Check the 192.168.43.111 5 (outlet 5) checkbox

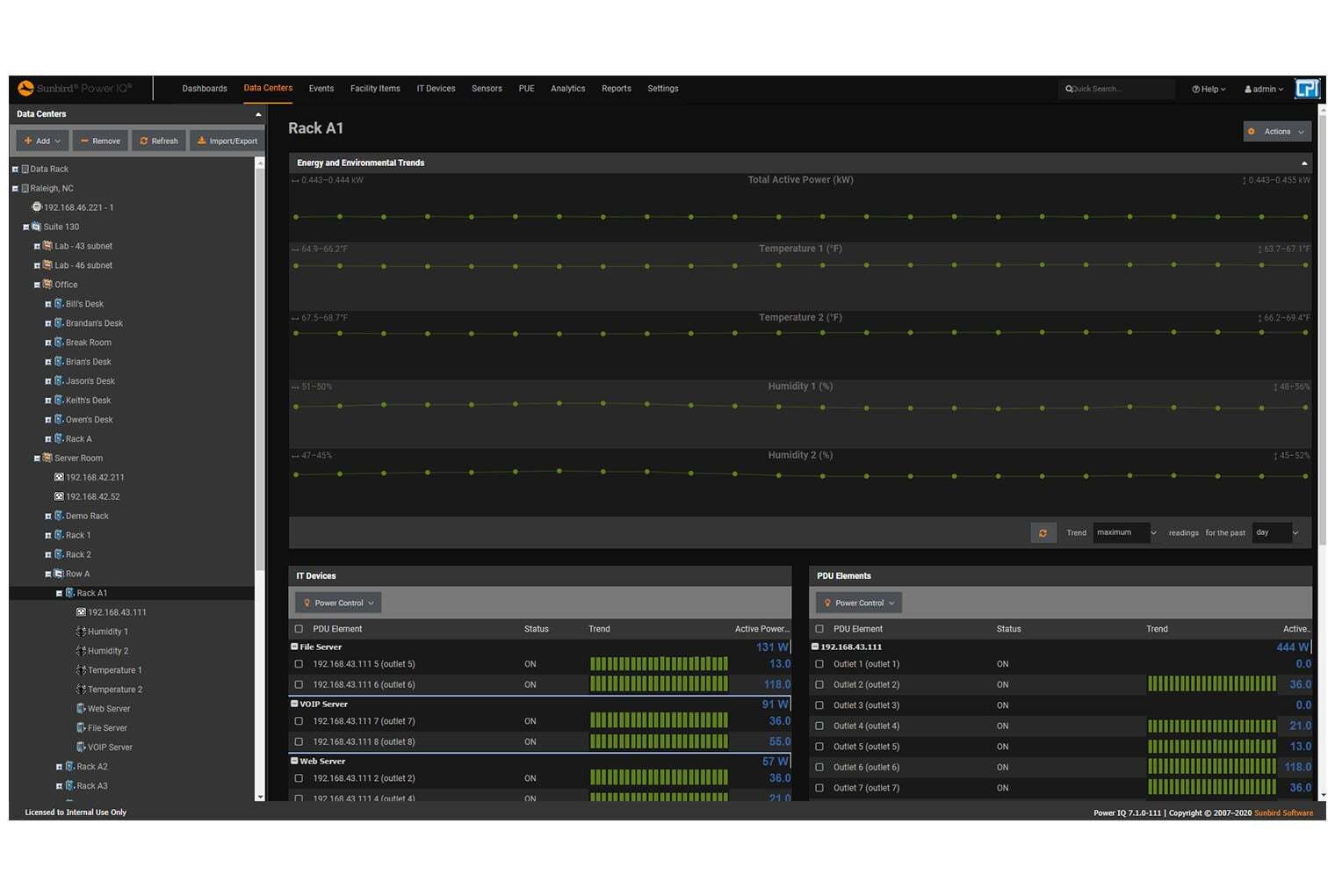(x=299, y=665)
